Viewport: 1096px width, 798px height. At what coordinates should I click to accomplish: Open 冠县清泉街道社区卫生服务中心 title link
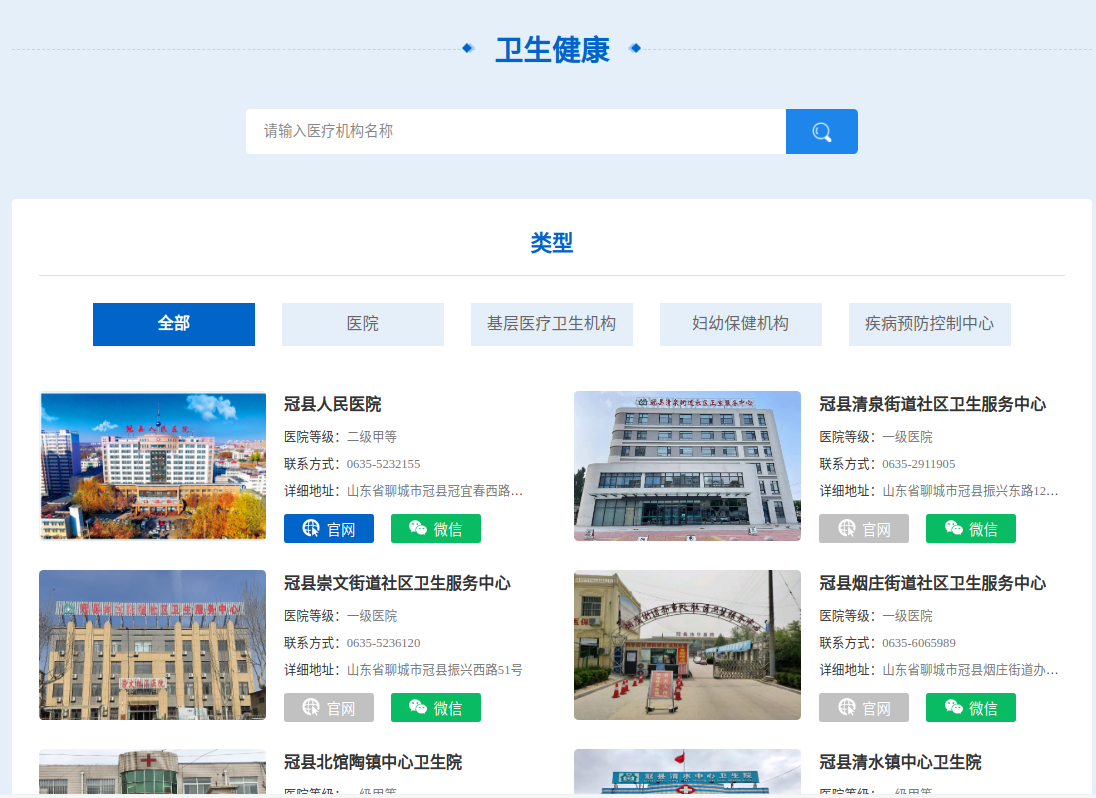click(x=933, y=404)
